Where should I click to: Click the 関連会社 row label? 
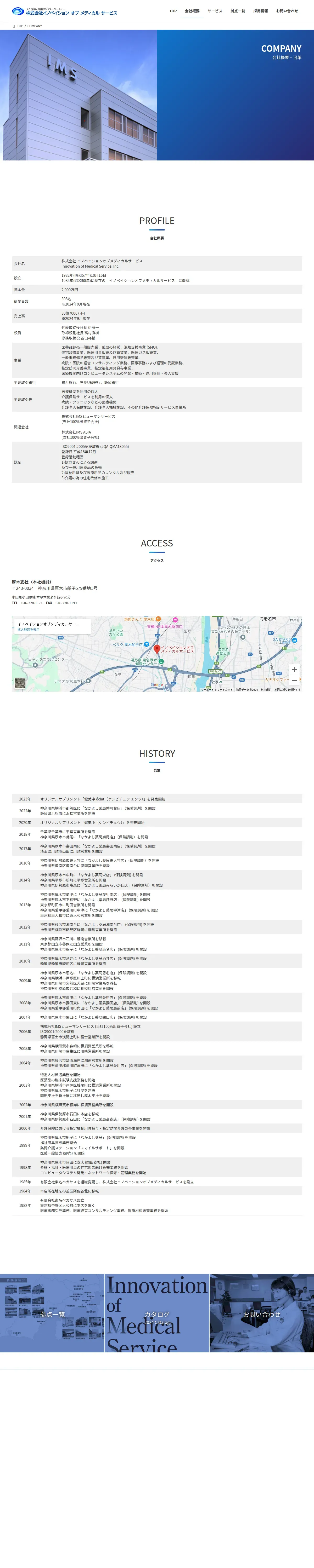click(x=21, y=427)
